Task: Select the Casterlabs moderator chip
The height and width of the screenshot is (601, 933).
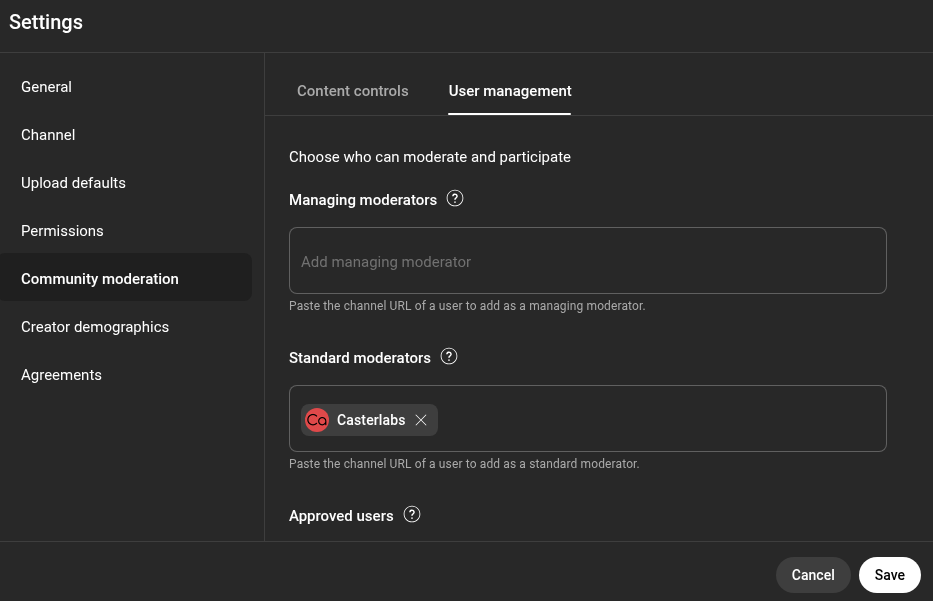Action: tap(370, 420)
